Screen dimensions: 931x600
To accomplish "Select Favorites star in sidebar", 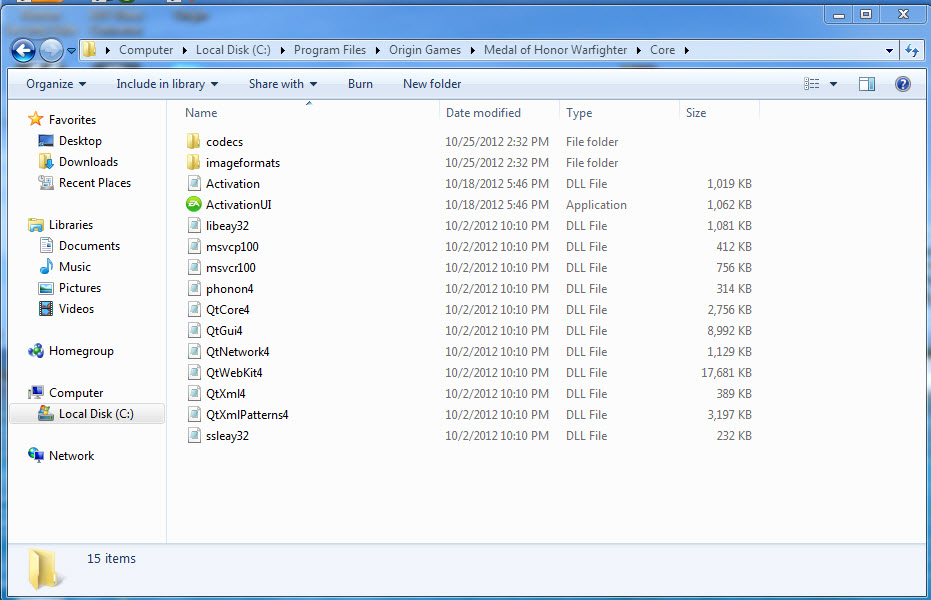I will (36, 119).
